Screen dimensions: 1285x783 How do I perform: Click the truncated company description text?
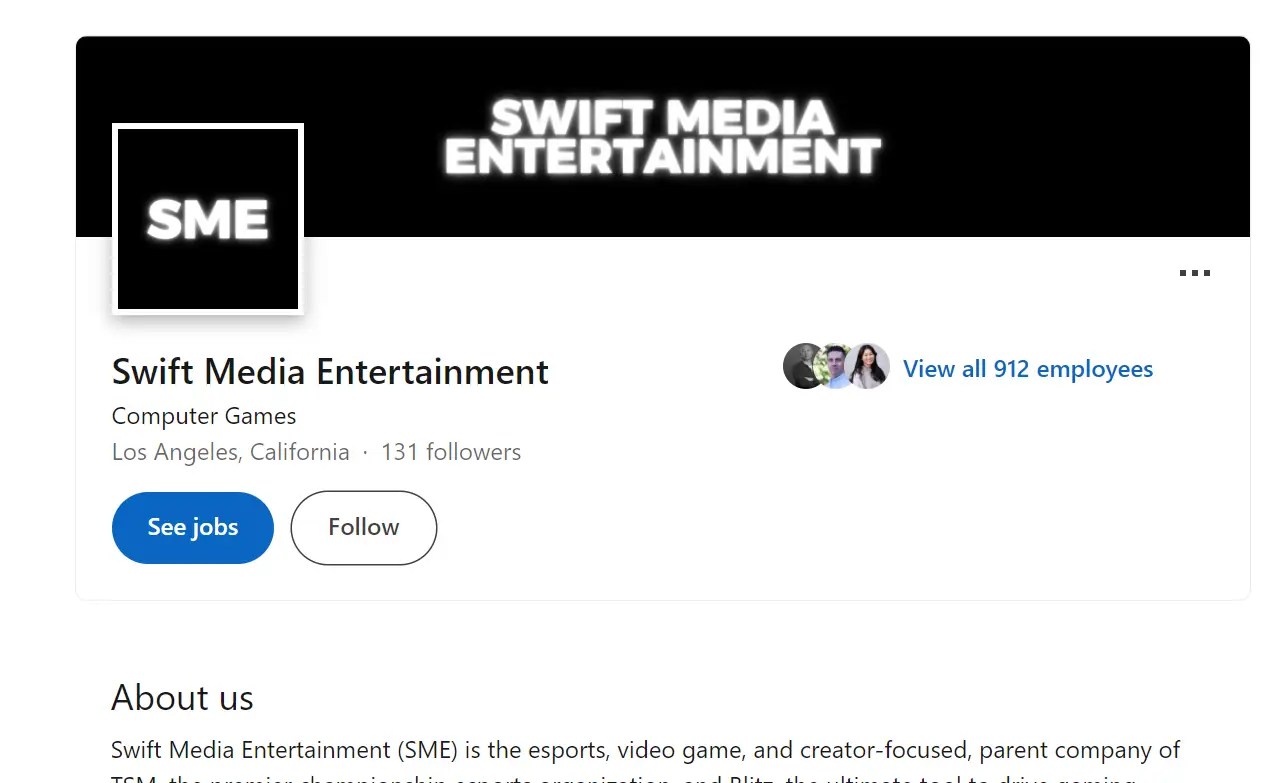coord(645,755)
